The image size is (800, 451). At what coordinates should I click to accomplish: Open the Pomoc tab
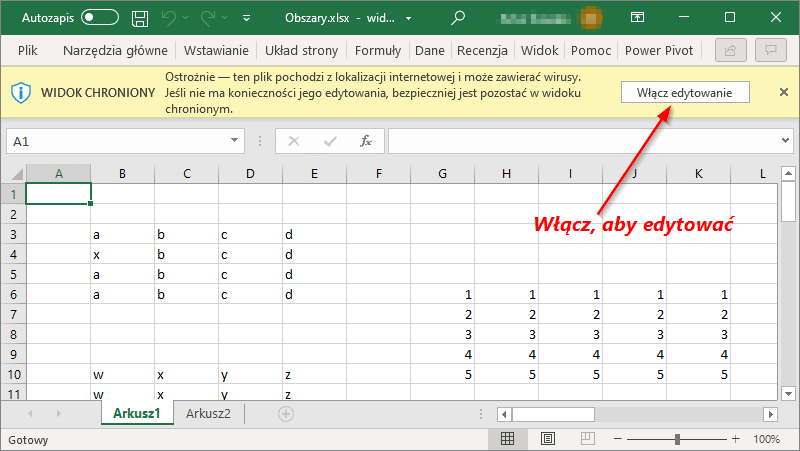(591, 51)
